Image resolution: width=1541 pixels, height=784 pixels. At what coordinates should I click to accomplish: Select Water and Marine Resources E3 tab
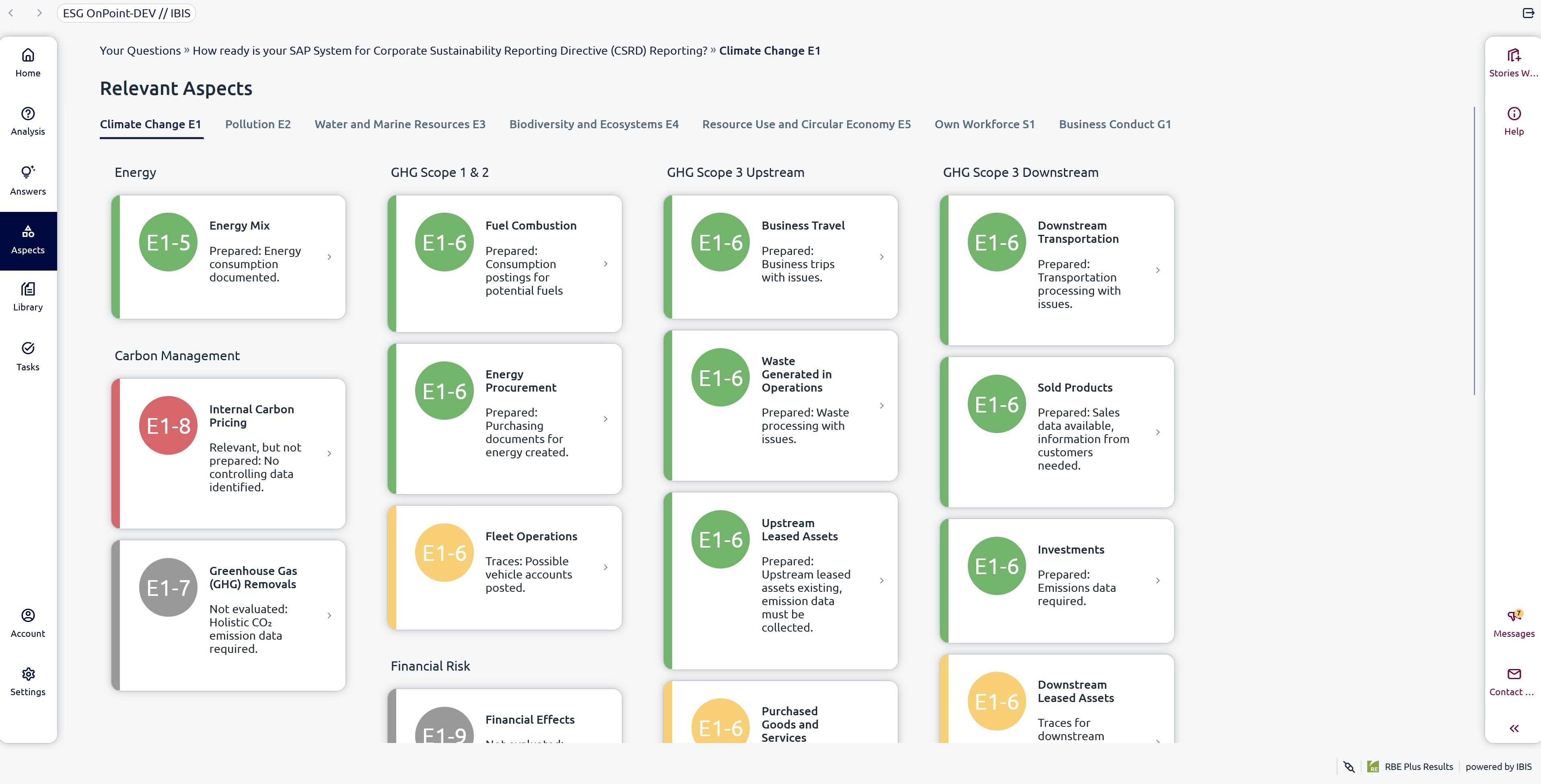tap(400, 124)
